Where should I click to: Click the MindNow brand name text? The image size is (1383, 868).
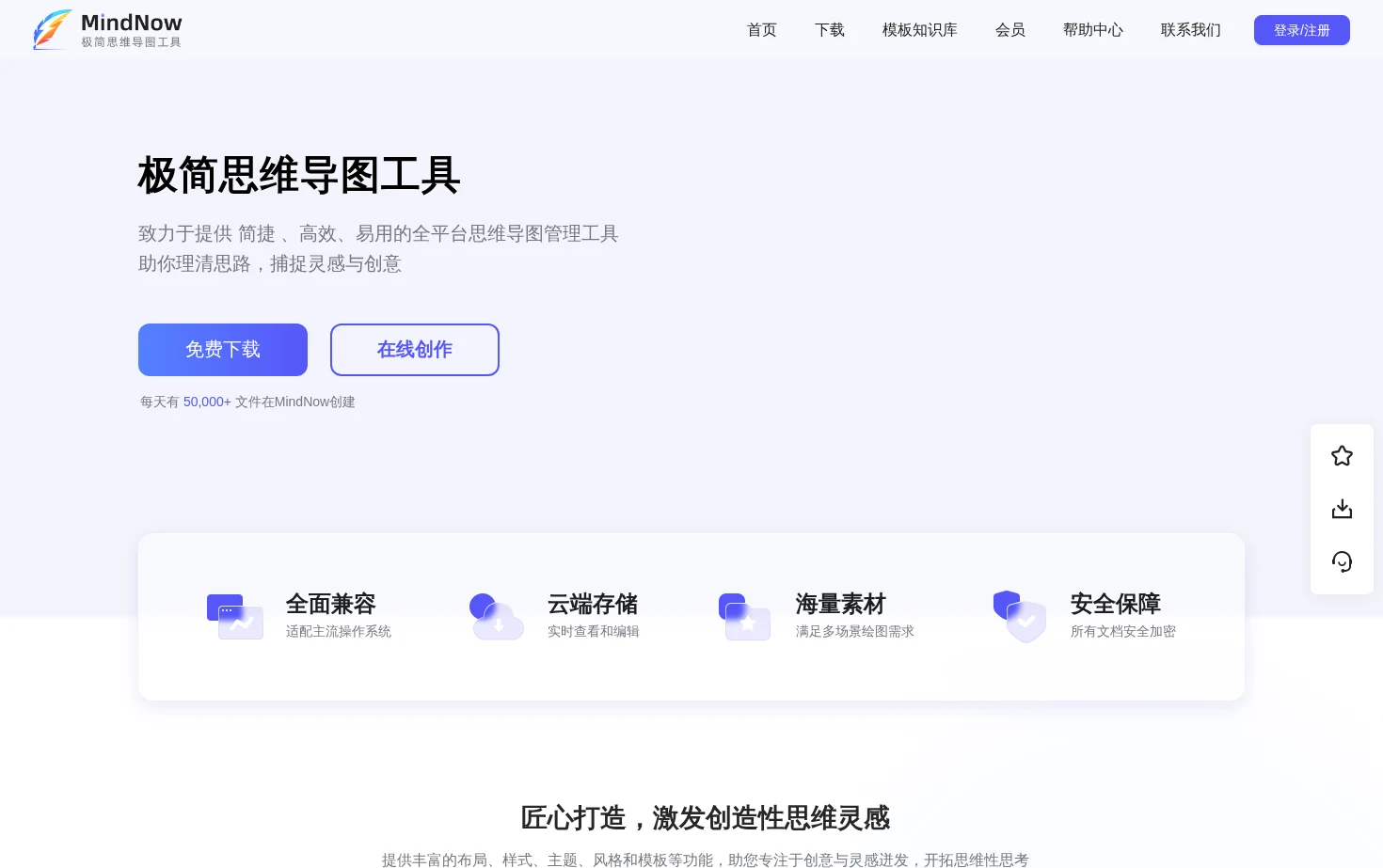pyautogui.click(x=132, y=23)
